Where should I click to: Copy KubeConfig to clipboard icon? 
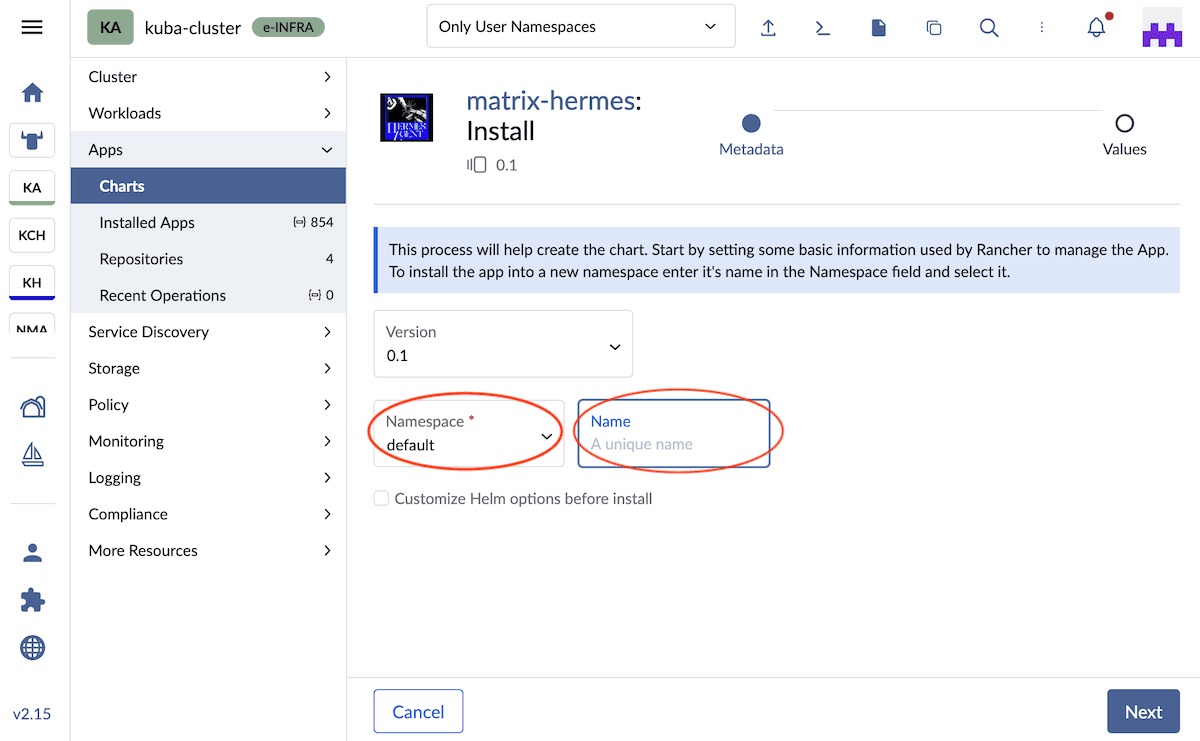[934, 28]
